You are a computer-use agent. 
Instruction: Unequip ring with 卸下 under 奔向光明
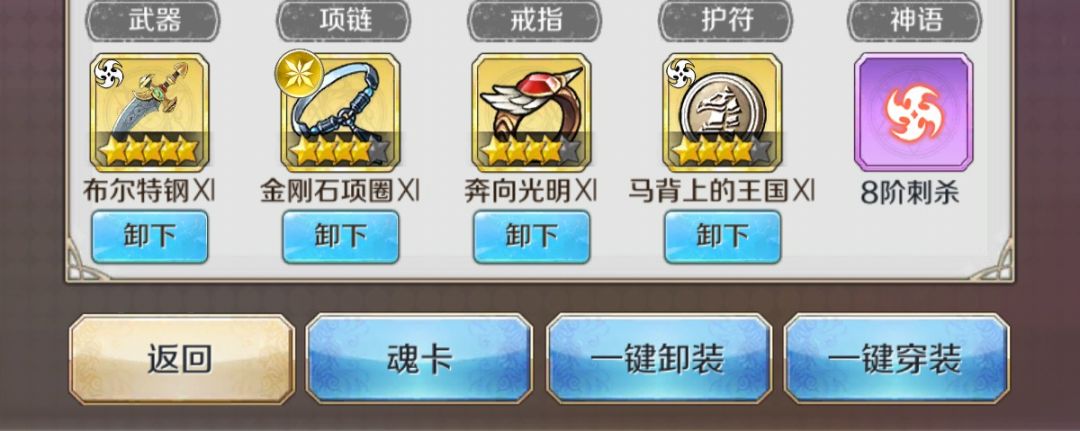pyautogui.click(x=531, y=237)
